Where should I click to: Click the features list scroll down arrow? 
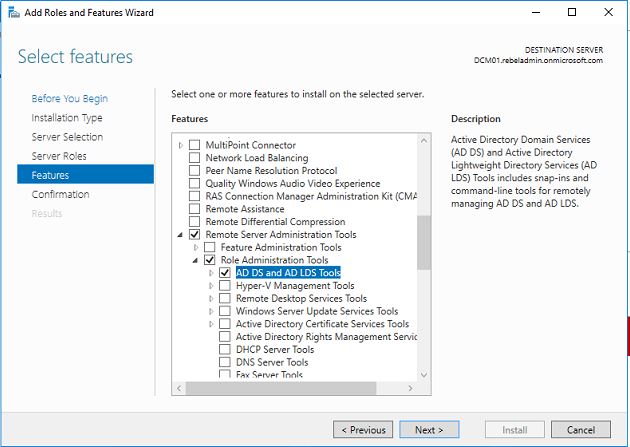424,375
